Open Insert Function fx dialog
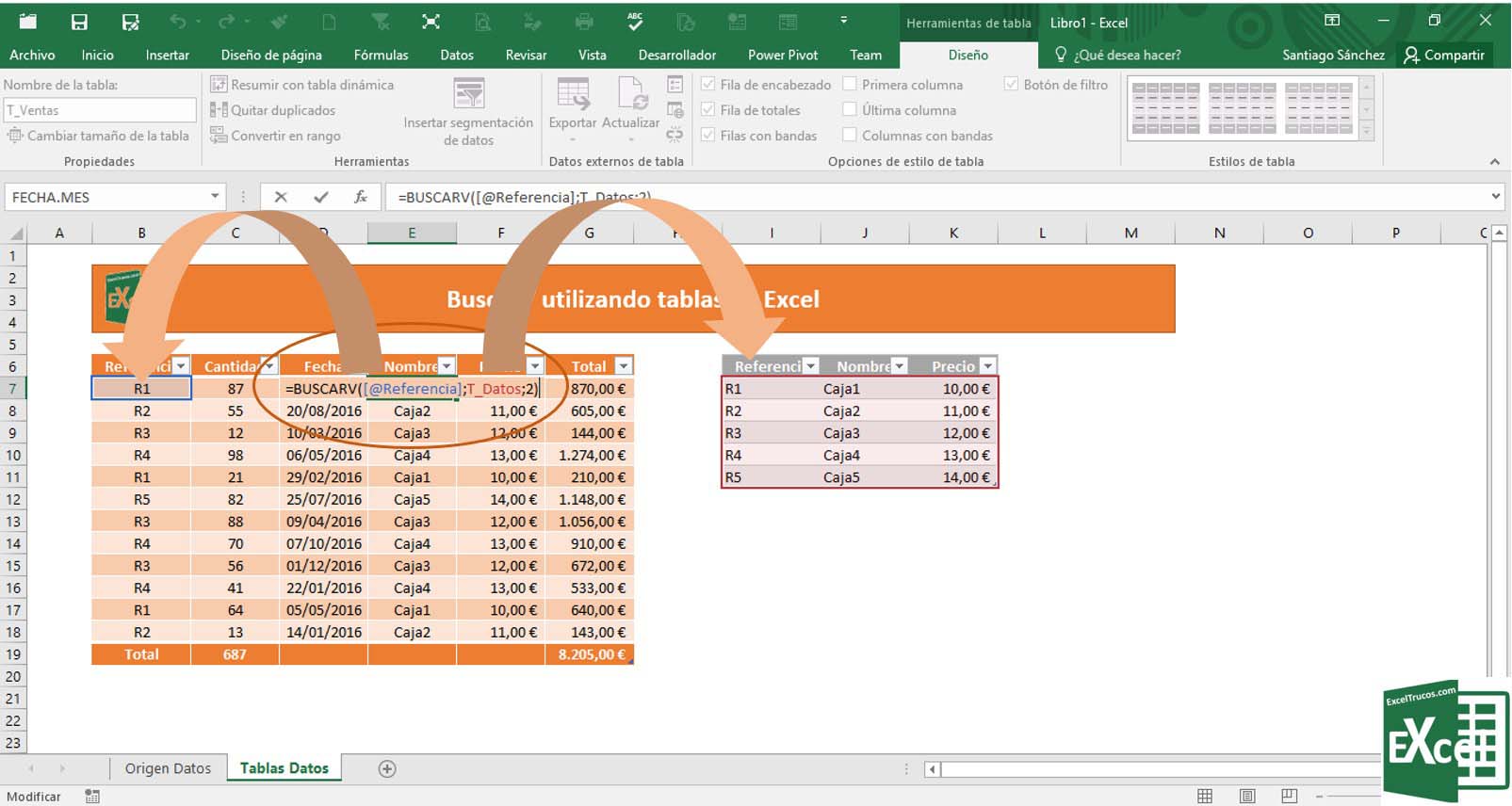Viewport: 1512px width, 806px height. (361, 197)
